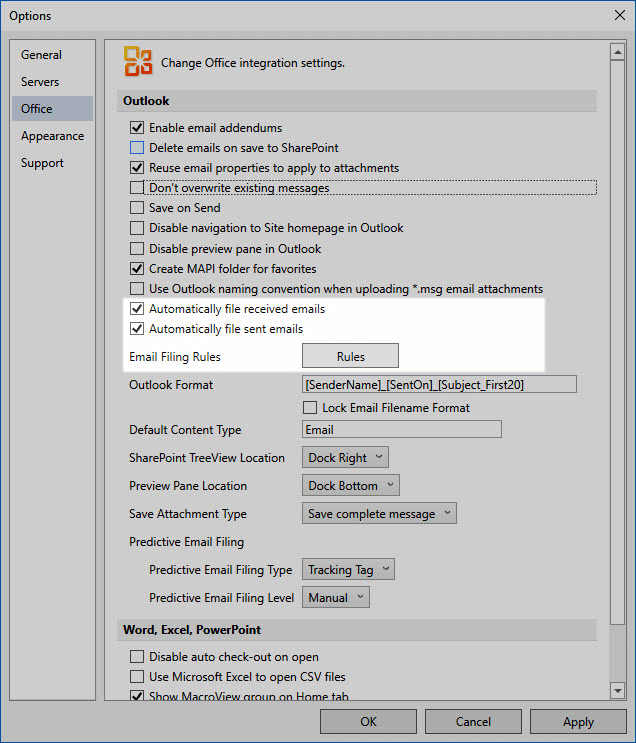
Task: Uncheck Enable email addendums
Action: click(137, 128)
